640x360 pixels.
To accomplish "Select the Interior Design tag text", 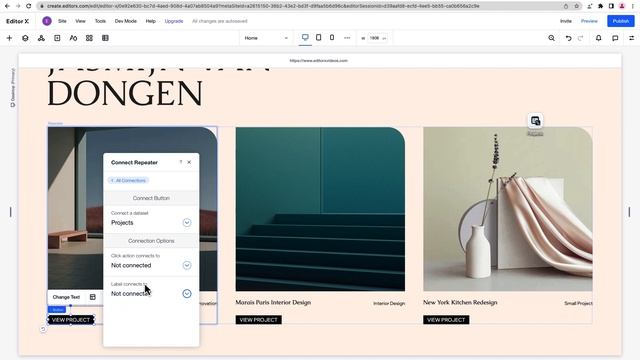I will click(389, 303).
